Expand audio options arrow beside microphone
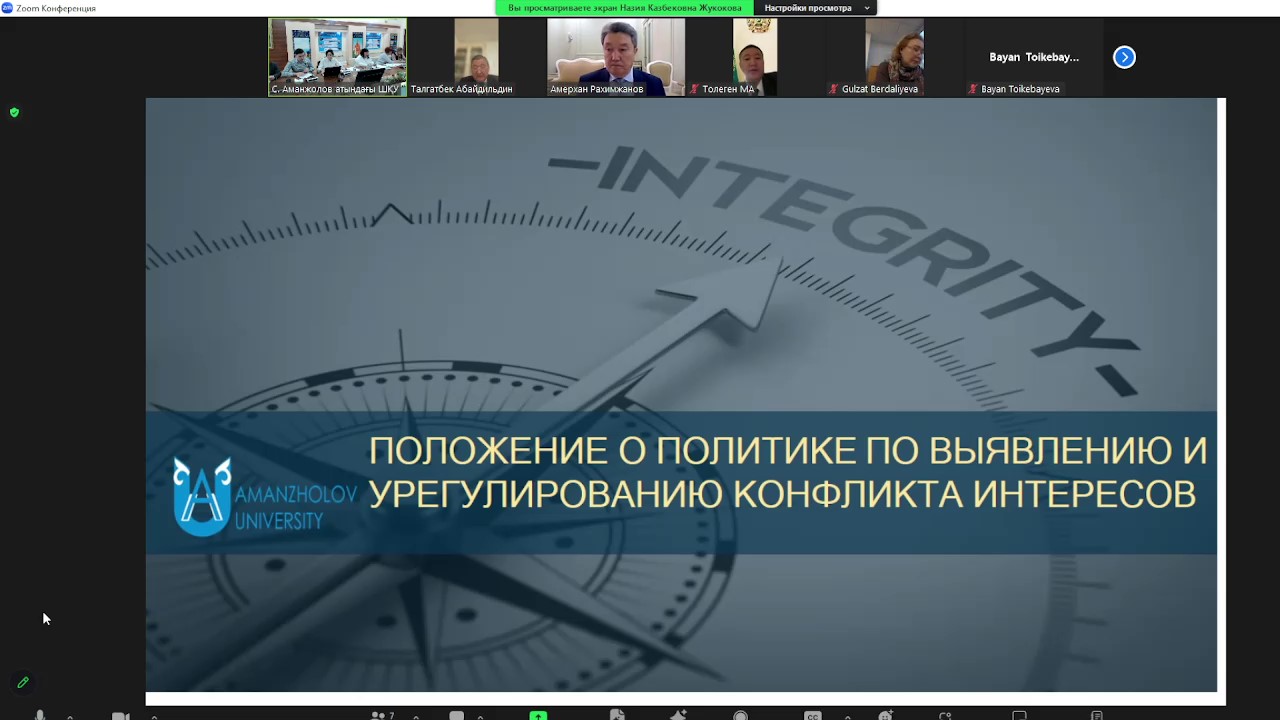Viewport: 1280px width, 720px height. click(x=70, y=716)
